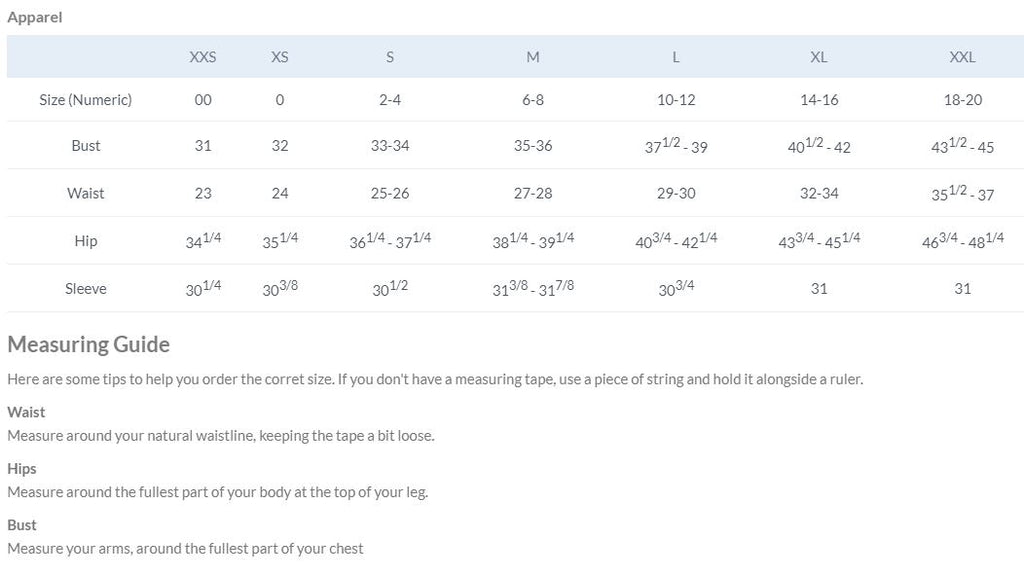Select the 14-16 numeric size cell
This screenshot has height=575, width=1024.
click(x=819, y=99)
